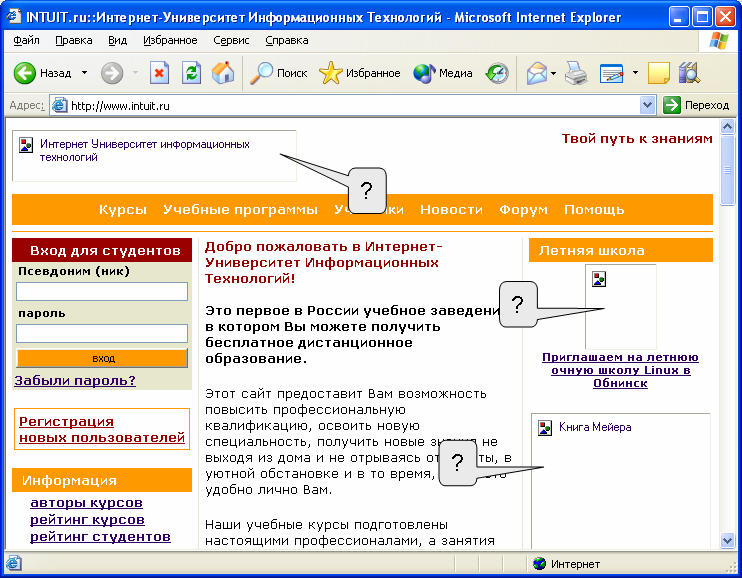
Task: Open the Избранное menu in menu bar
Action: [170, 41]
